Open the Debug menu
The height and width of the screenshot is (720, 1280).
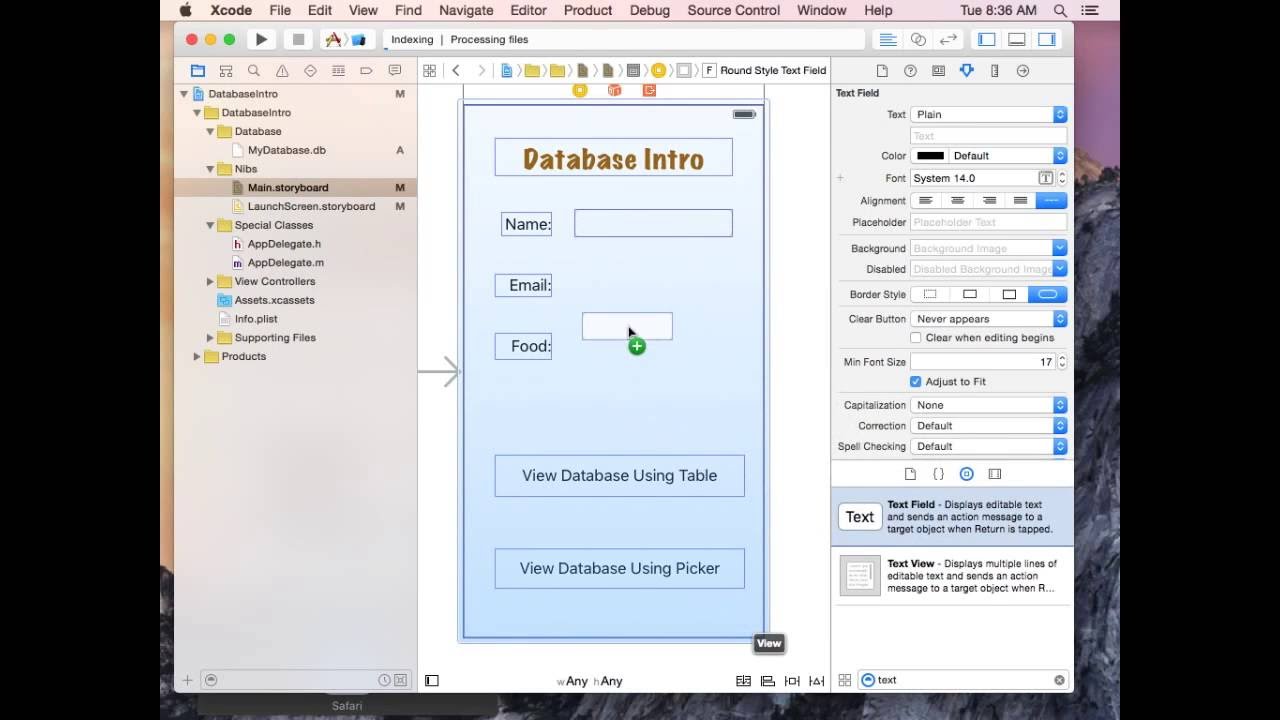[650, 10]
